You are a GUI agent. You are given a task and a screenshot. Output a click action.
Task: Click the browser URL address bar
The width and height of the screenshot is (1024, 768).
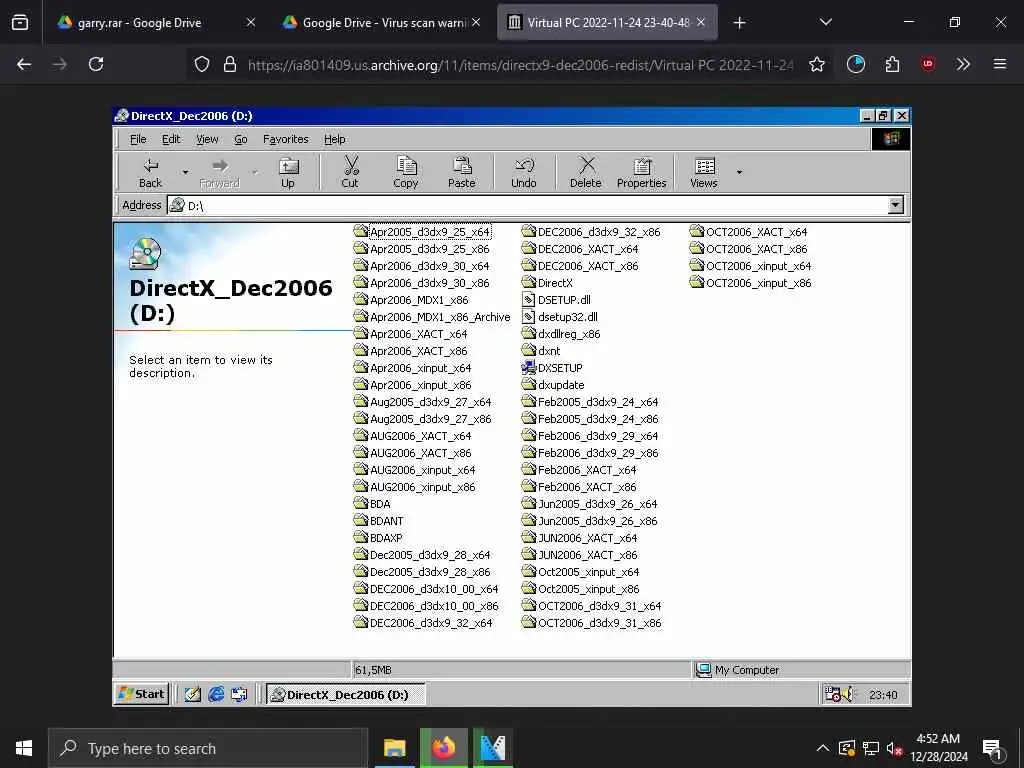(x=520, y=65)
